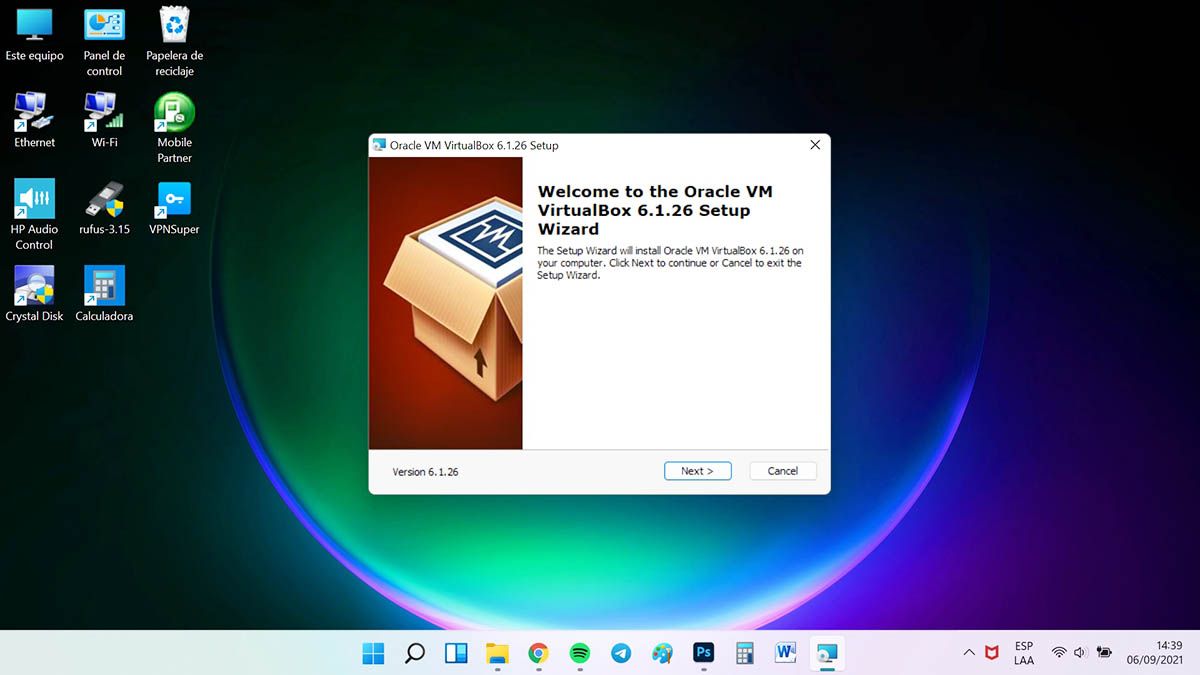Open the clock and date panel
The width and height of the screenshot is (1200, 675).
(x=1154, y=653)
